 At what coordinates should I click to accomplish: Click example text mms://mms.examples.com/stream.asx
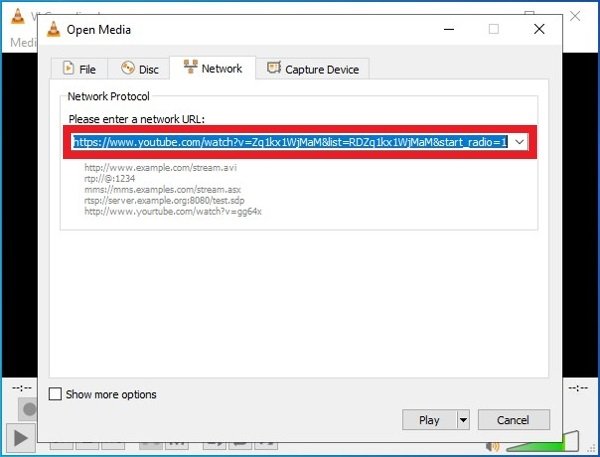click(x=162, y=189)
